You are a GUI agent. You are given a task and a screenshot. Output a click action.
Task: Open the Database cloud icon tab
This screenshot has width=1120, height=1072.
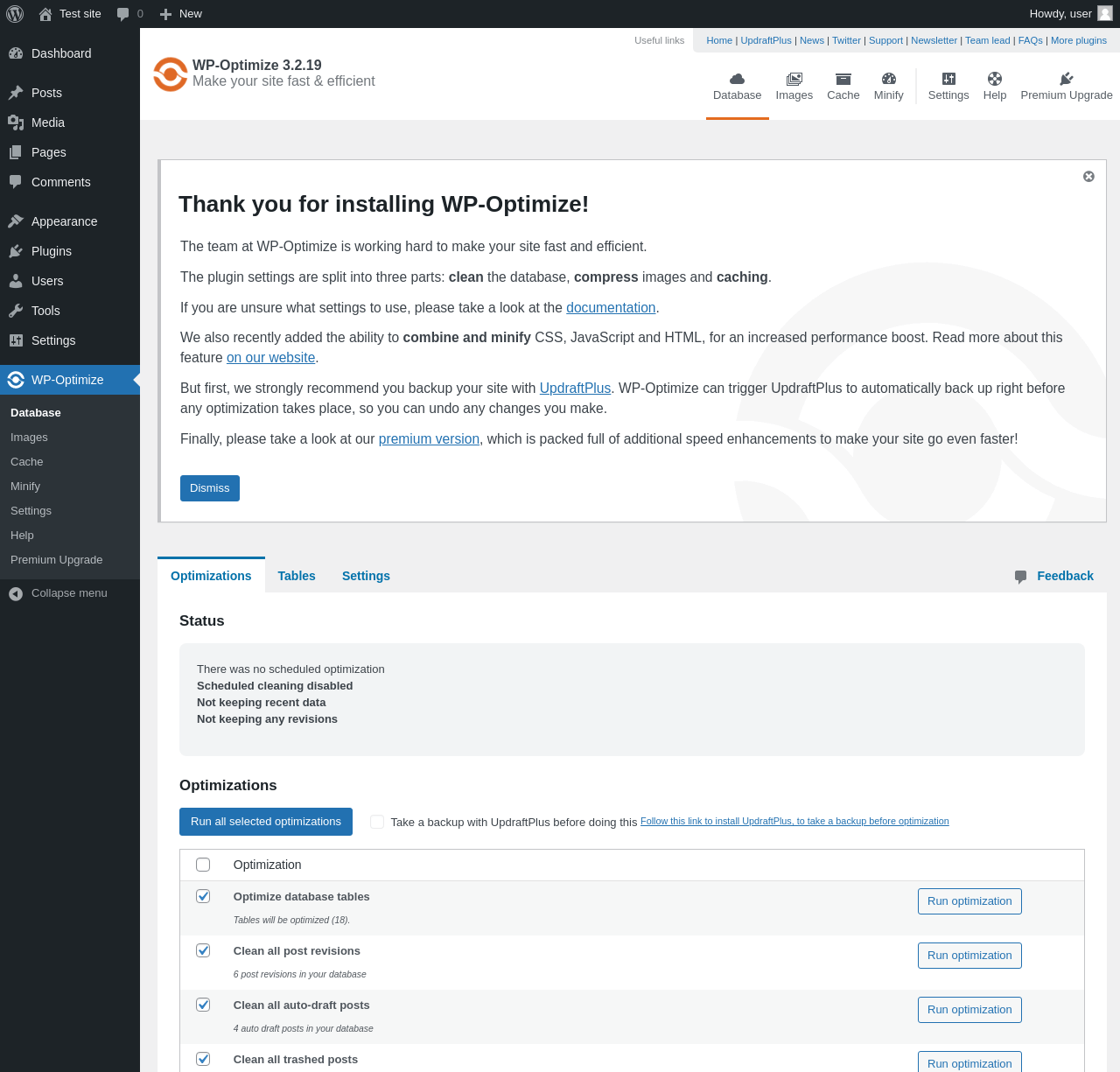[x=737, y=79]
